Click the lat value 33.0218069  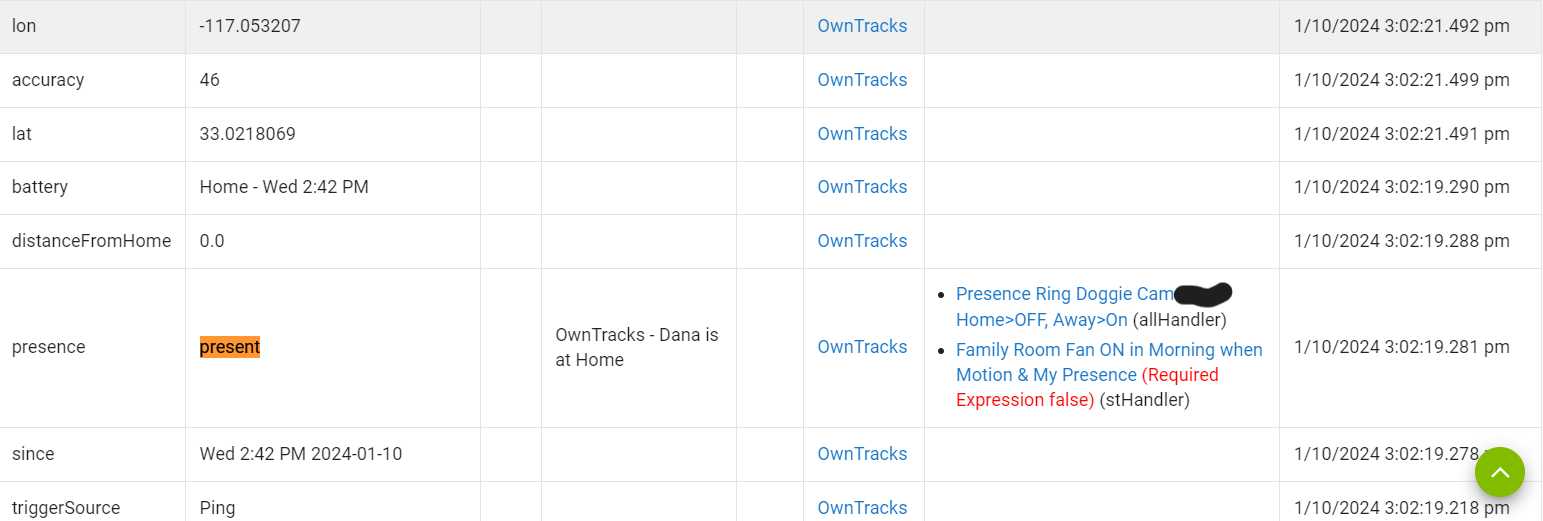[248, 134]
